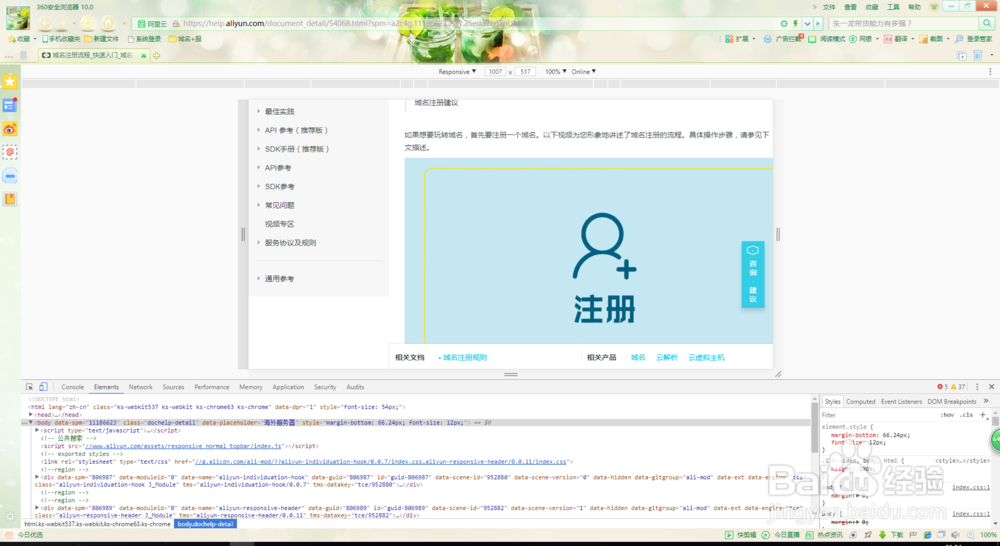This screenshot has height=546, width=1000.
Task: Toggle the :hov element state option
Action: pos(947,415)
